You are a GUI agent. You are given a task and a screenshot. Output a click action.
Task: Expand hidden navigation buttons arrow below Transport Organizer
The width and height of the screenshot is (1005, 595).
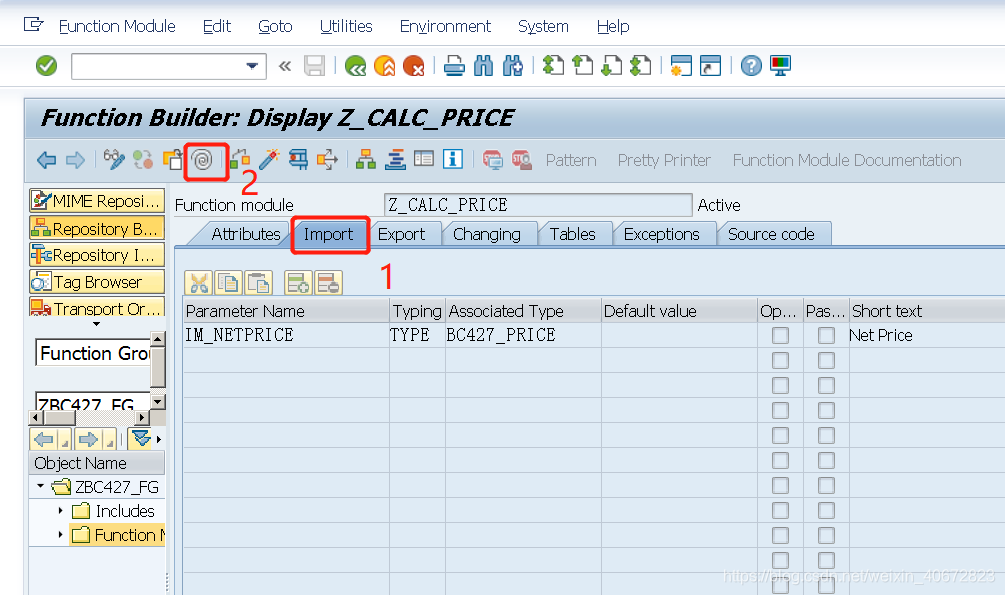96,324
